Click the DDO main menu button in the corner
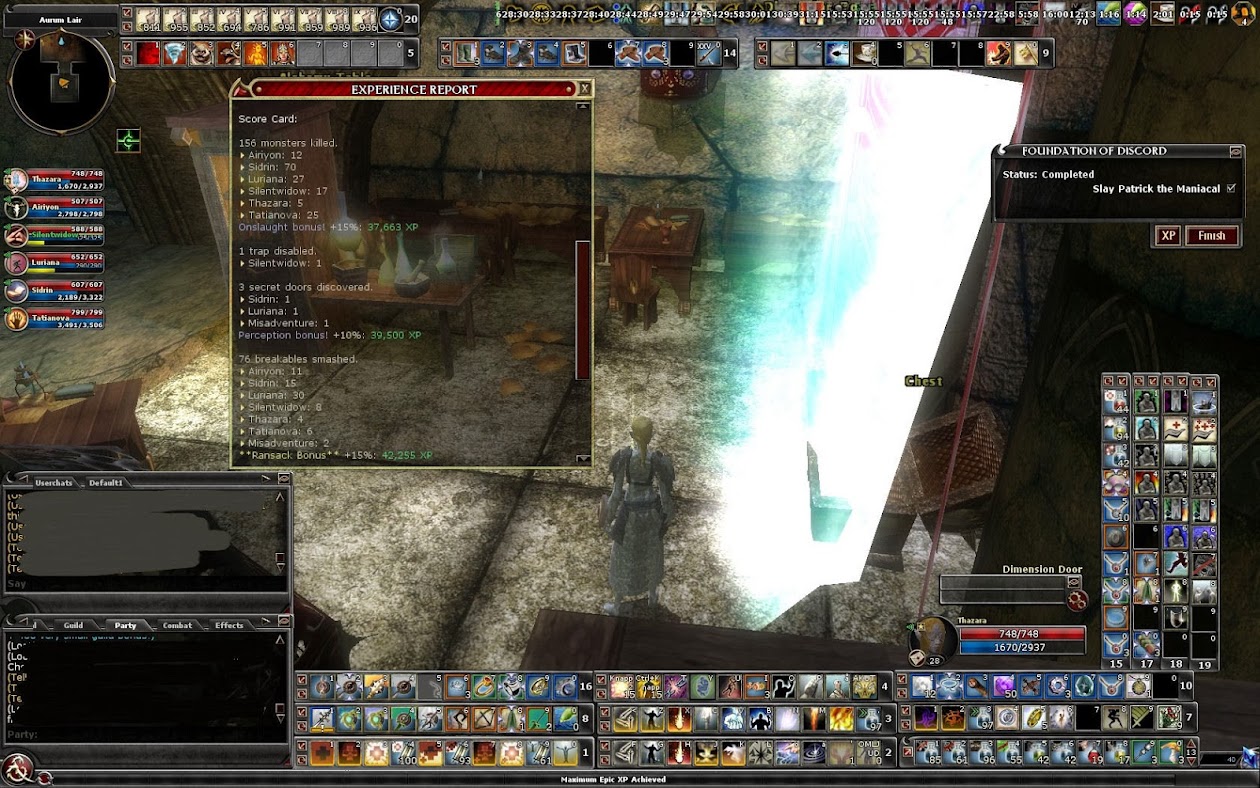This screenshot has height=788, width=1260. click(18, 769)
